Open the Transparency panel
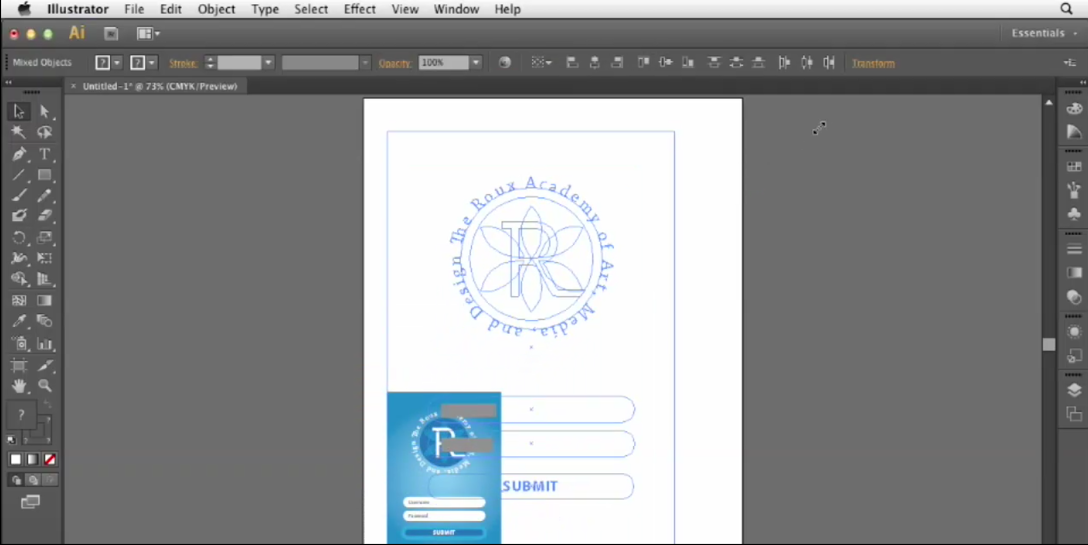Image resolution: width=1088 pixels, height=545 pixels. tap(1073, 297)
